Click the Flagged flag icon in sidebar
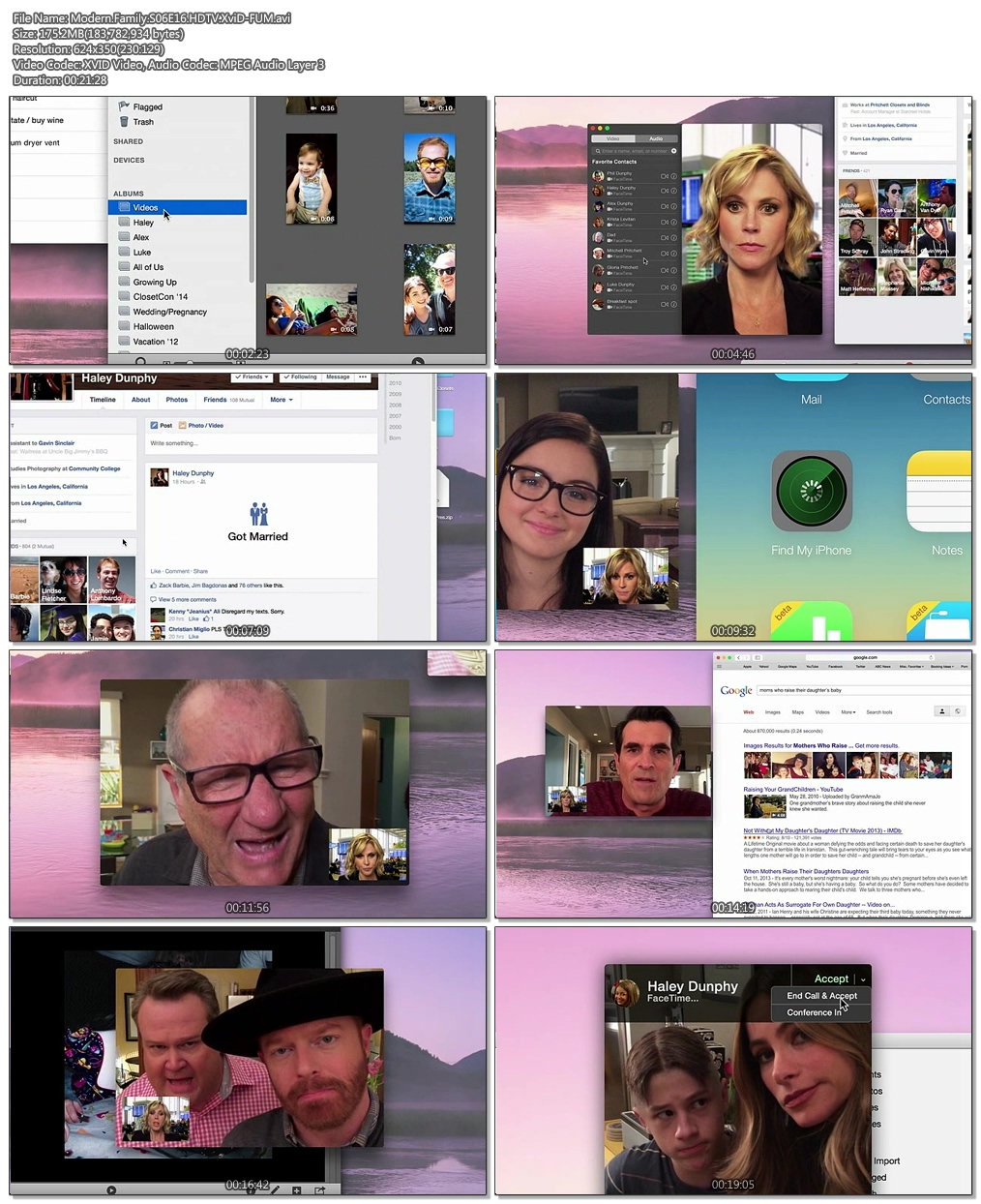981x1204 pixels. tap(124, 106)
